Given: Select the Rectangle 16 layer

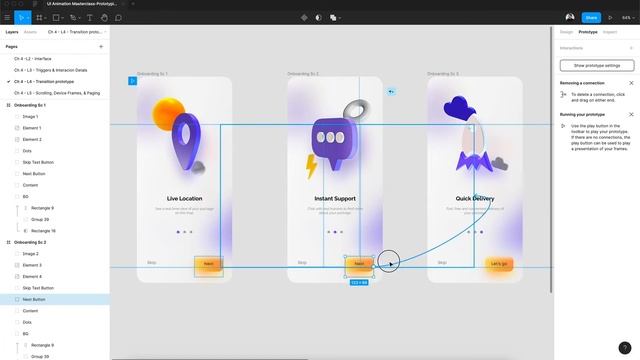Looking at the screenshot, I should click(x=43, y=231).
